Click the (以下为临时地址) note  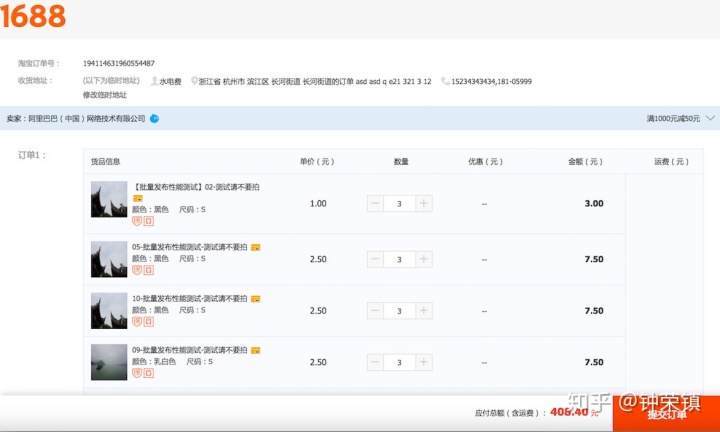pos(111,81)
